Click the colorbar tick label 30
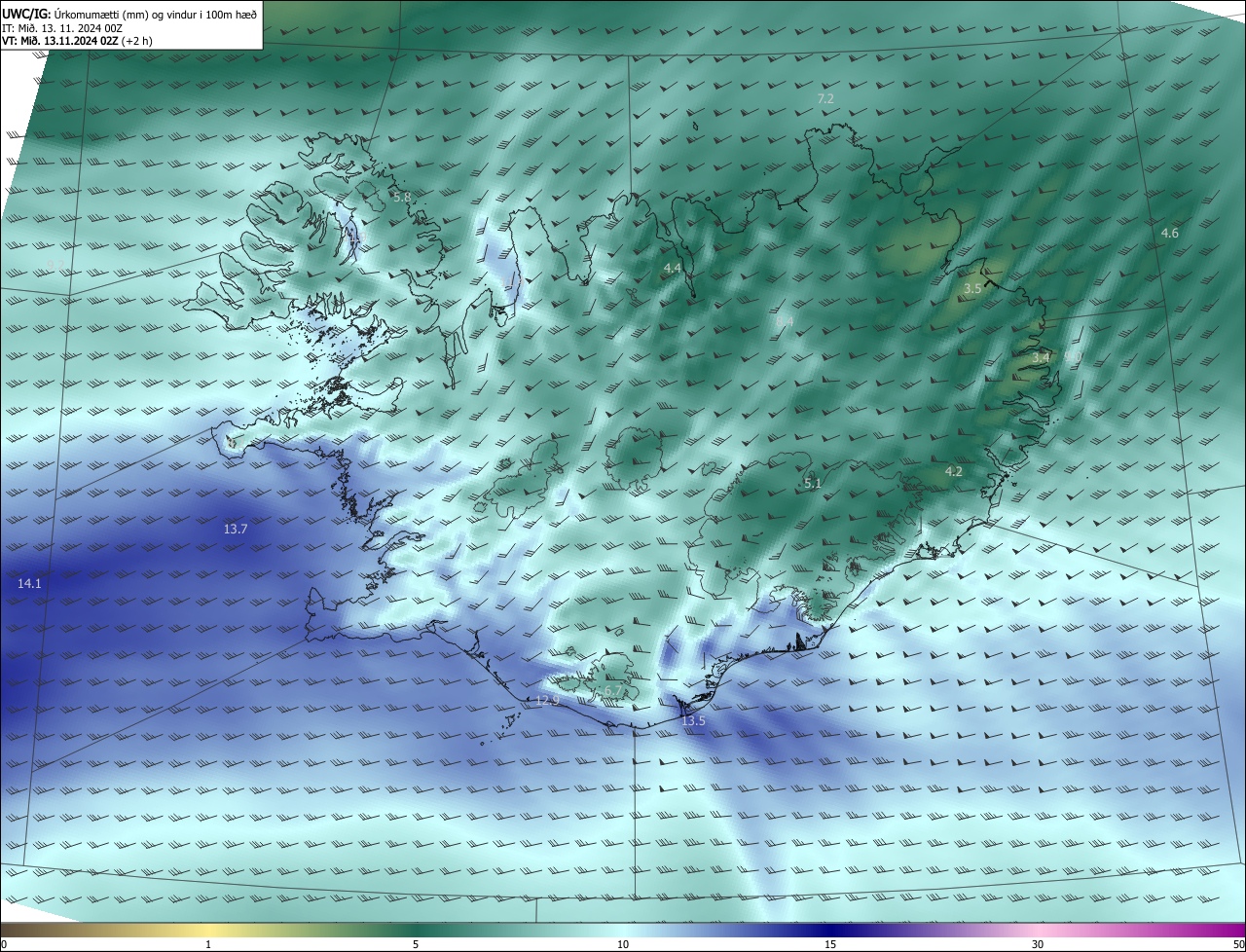This screenshot has width=1246, height=952. pyautogui.click(x=1038, y=945)
